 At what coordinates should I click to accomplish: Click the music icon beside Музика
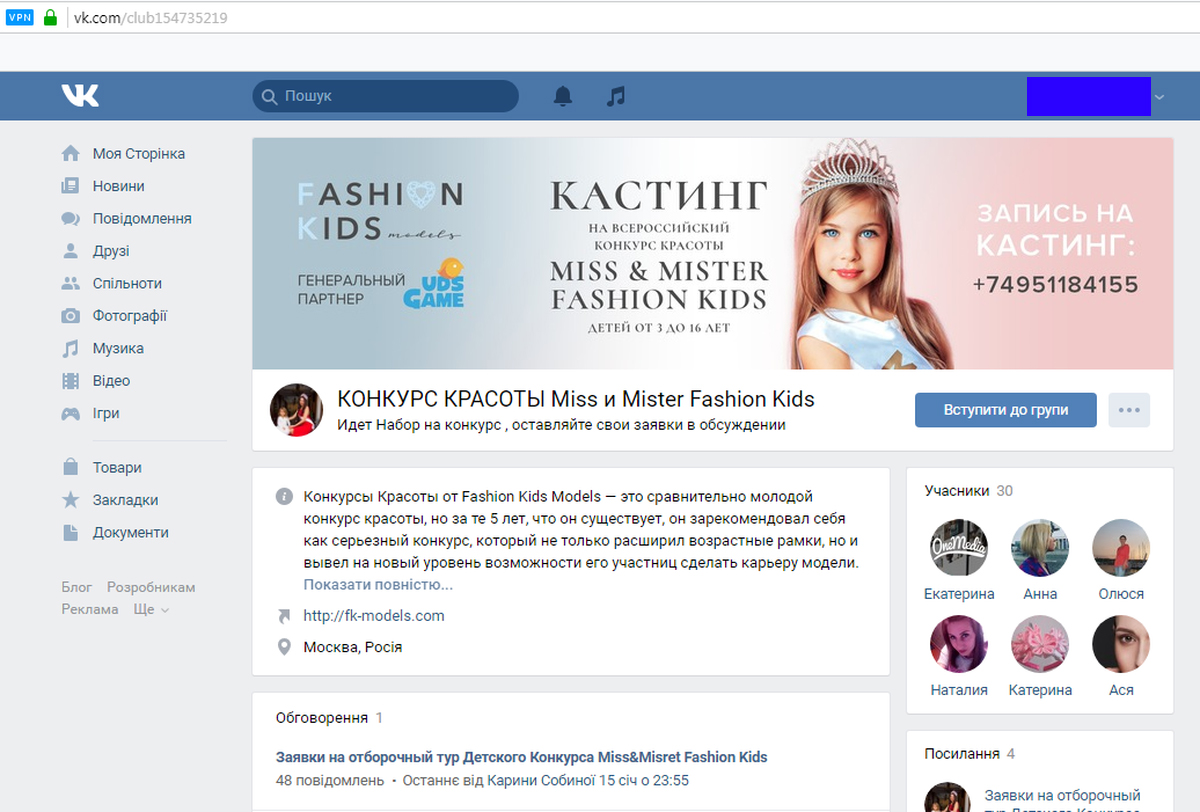click(70, 349)
